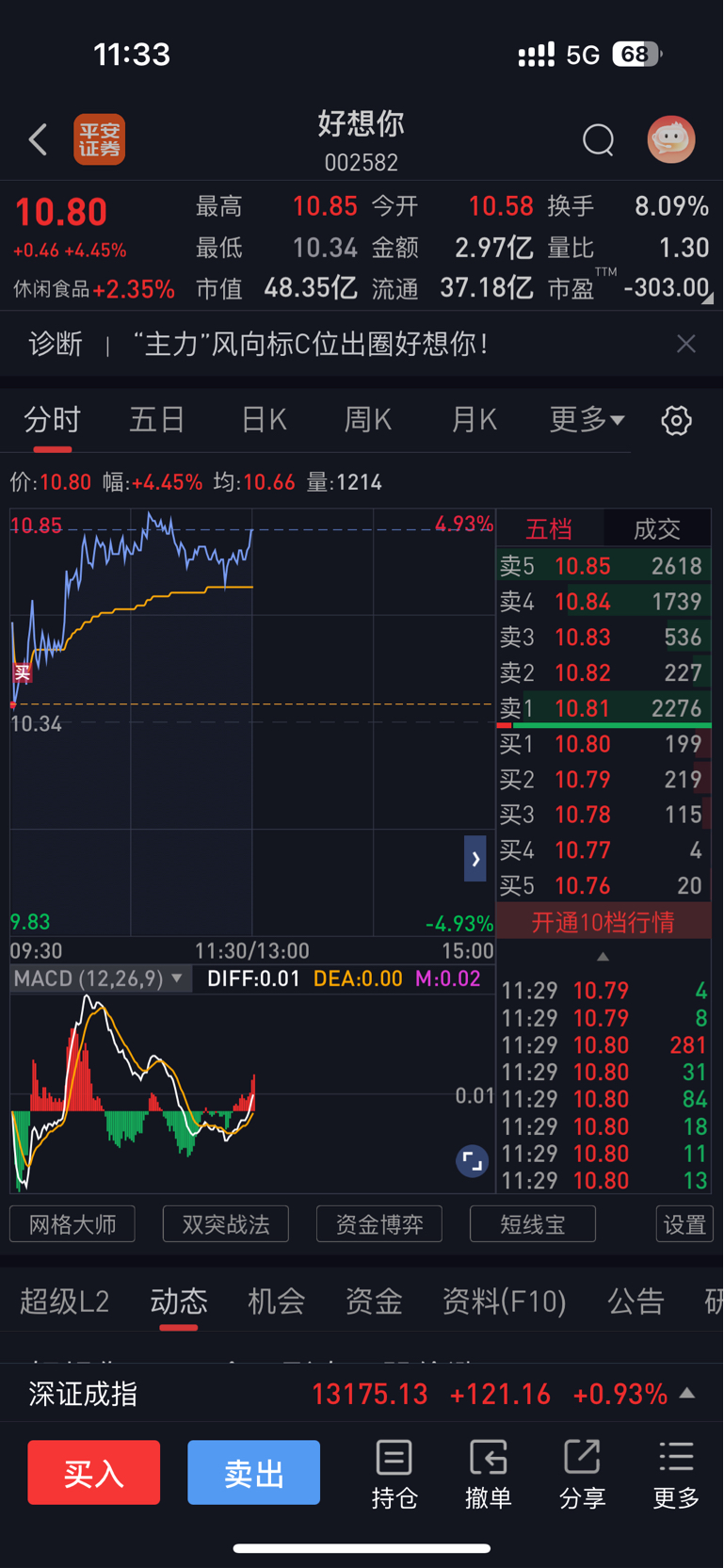Open the 公告 tab
The image size is (724, 1568).
click(636, 1301)
